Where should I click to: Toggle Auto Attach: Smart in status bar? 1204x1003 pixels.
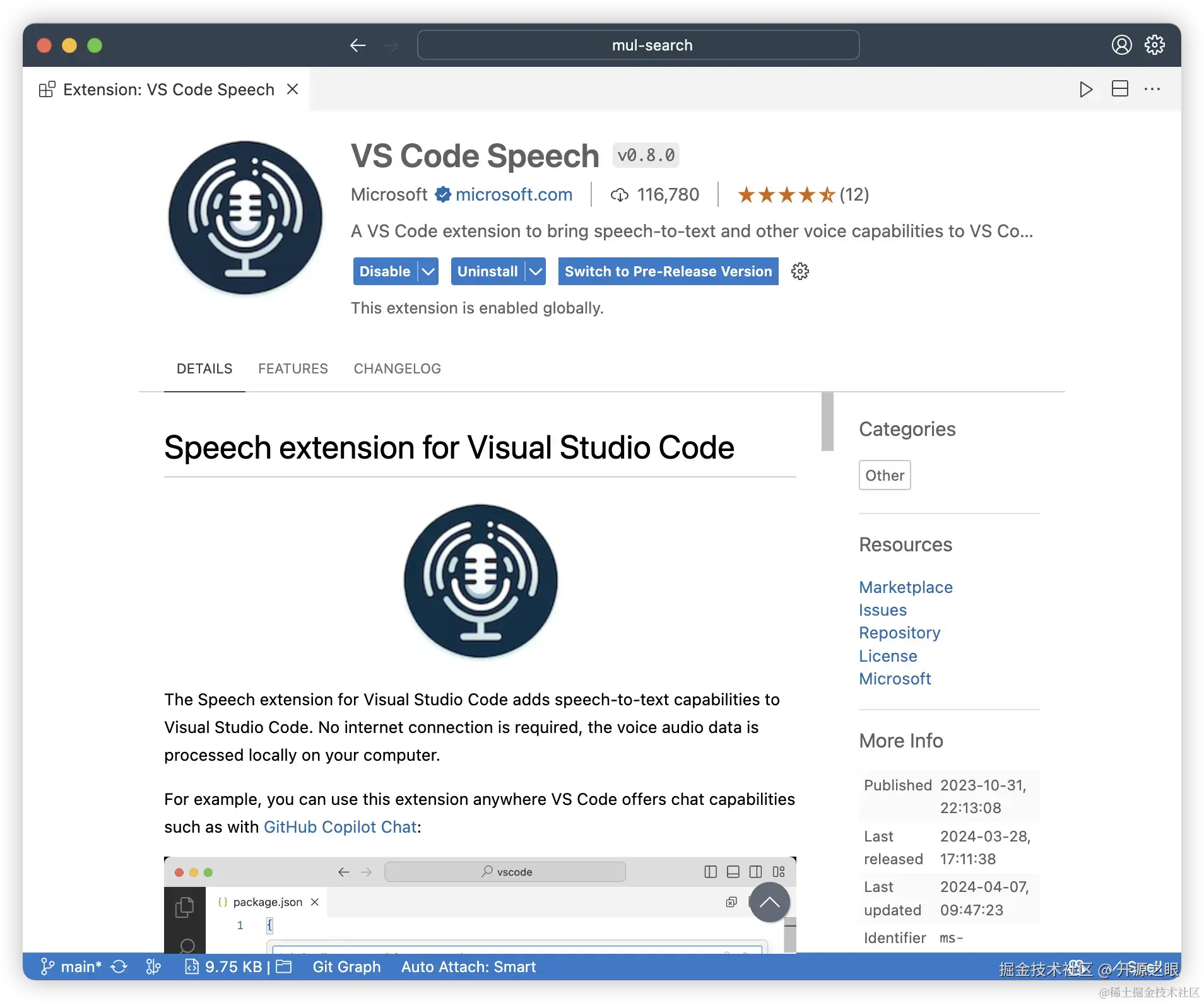tap(468, 966)
